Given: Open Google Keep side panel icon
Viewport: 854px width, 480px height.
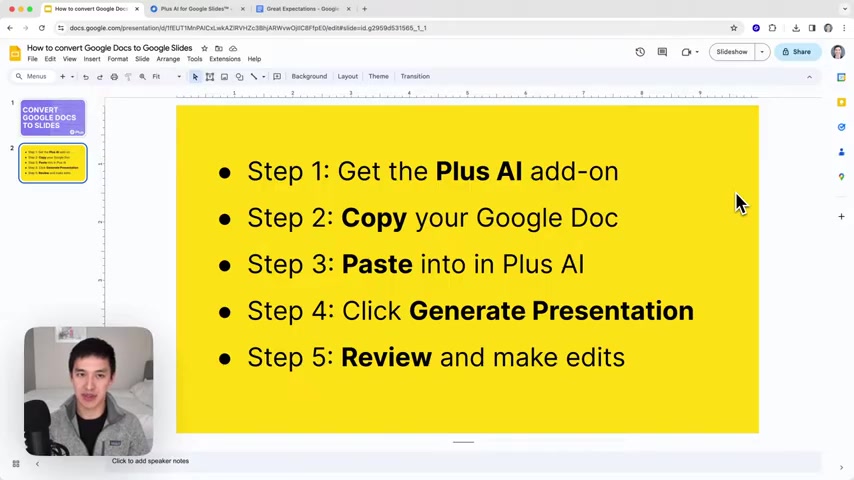Looking at the screenshot, I should [841, 102].
